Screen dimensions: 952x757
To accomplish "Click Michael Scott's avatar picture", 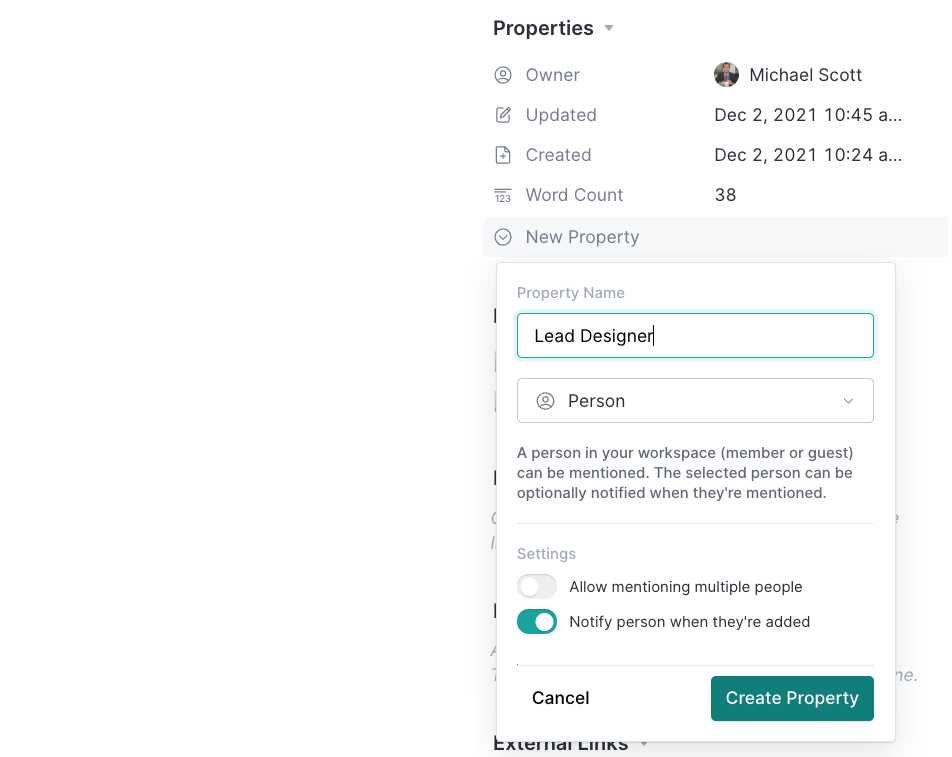I will (x=726, y=75).
